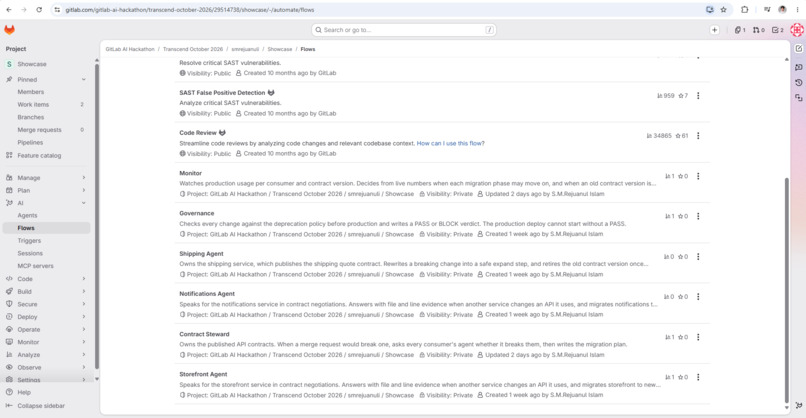Open actions menu for Monitor flow

pos(698,176)
